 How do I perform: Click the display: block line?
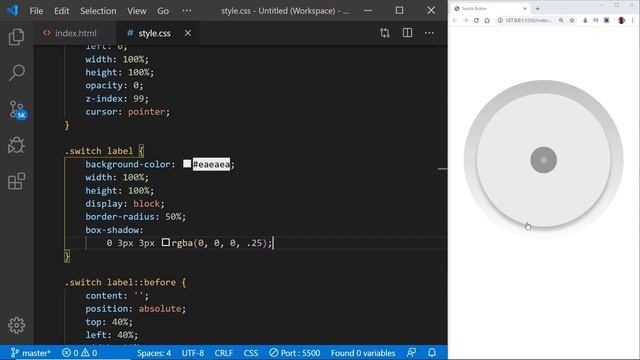tap(125, 204)
